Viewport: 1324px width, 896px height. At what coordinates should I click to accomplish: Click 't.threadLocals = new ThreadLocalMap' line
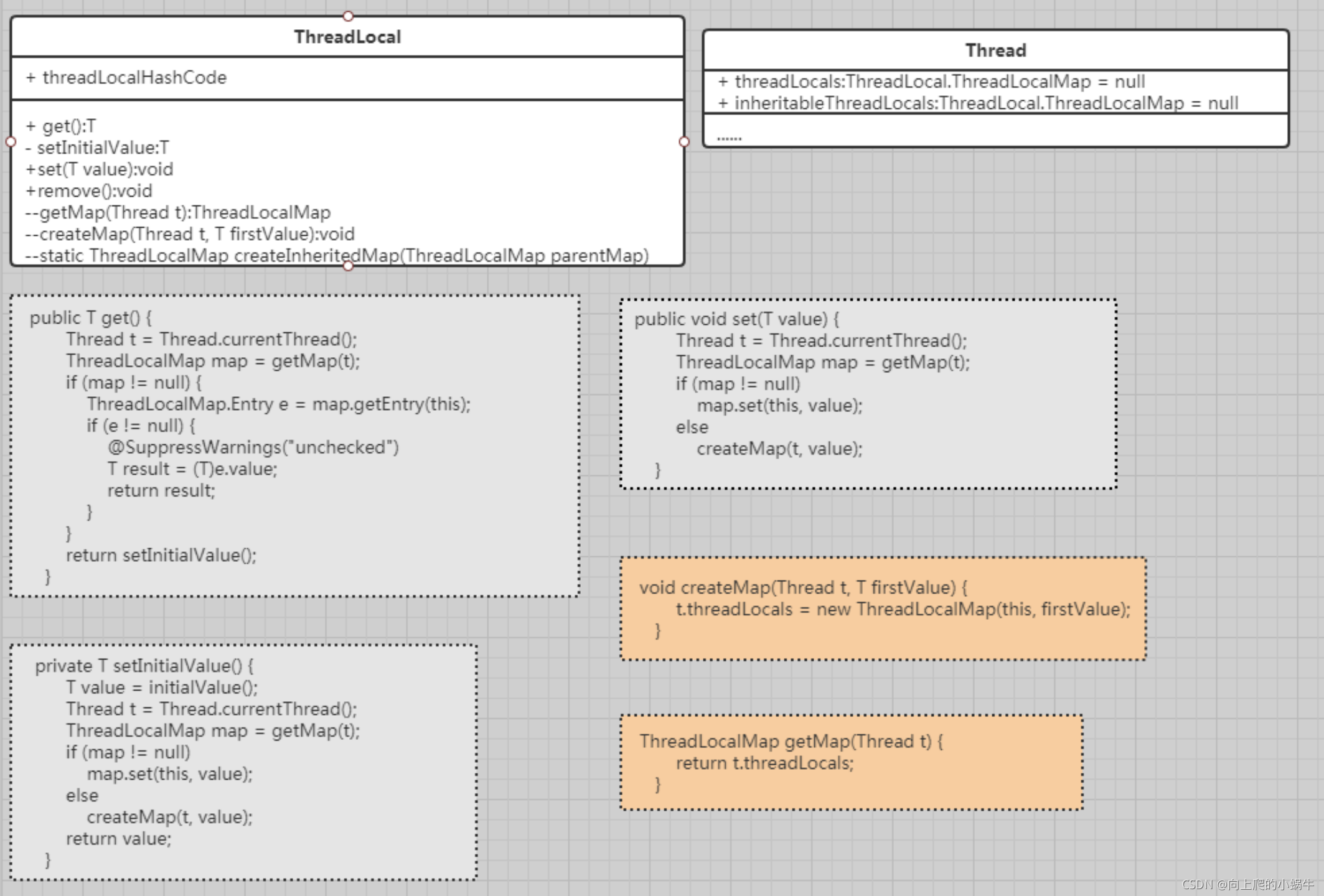(903, 609)
